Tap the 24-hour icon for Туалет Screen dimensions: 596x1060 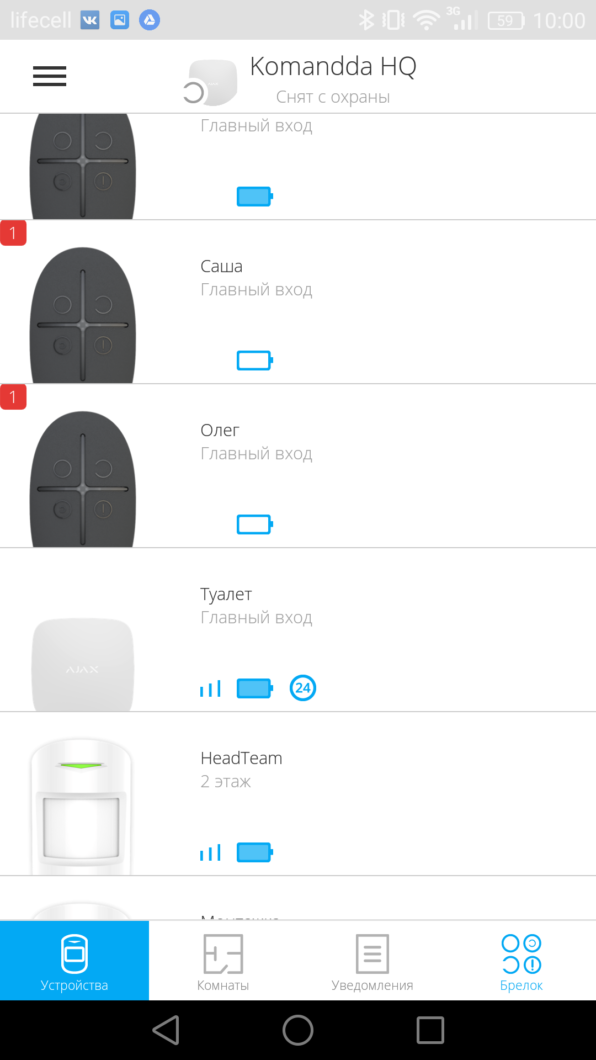pos(303,688)
